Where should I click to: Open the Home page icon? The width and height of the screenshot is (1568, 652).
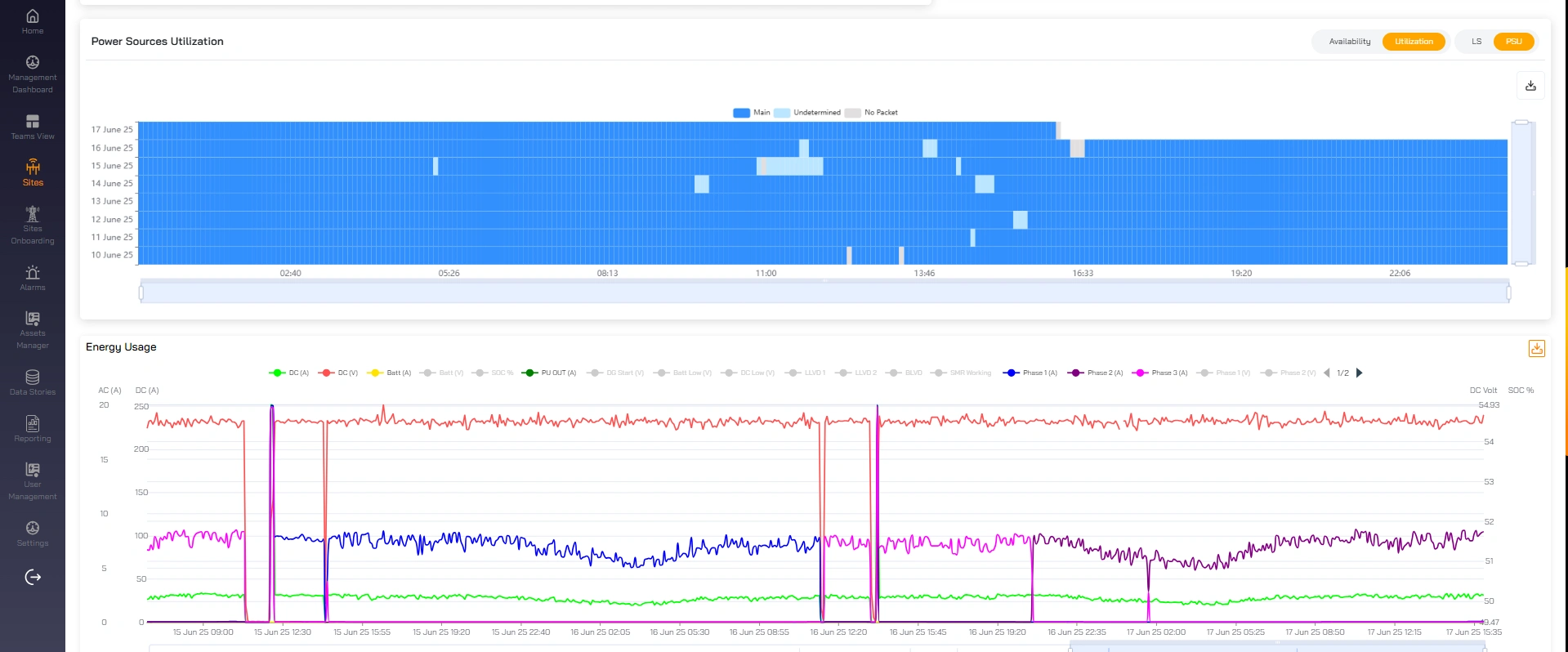coord(33,16)
